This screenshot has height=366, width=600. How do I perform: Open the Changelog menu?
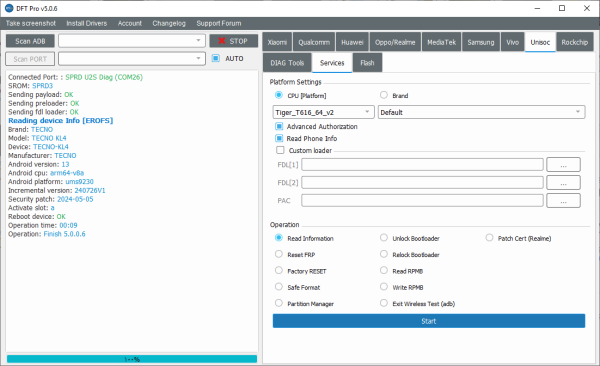tap(169, 23)
